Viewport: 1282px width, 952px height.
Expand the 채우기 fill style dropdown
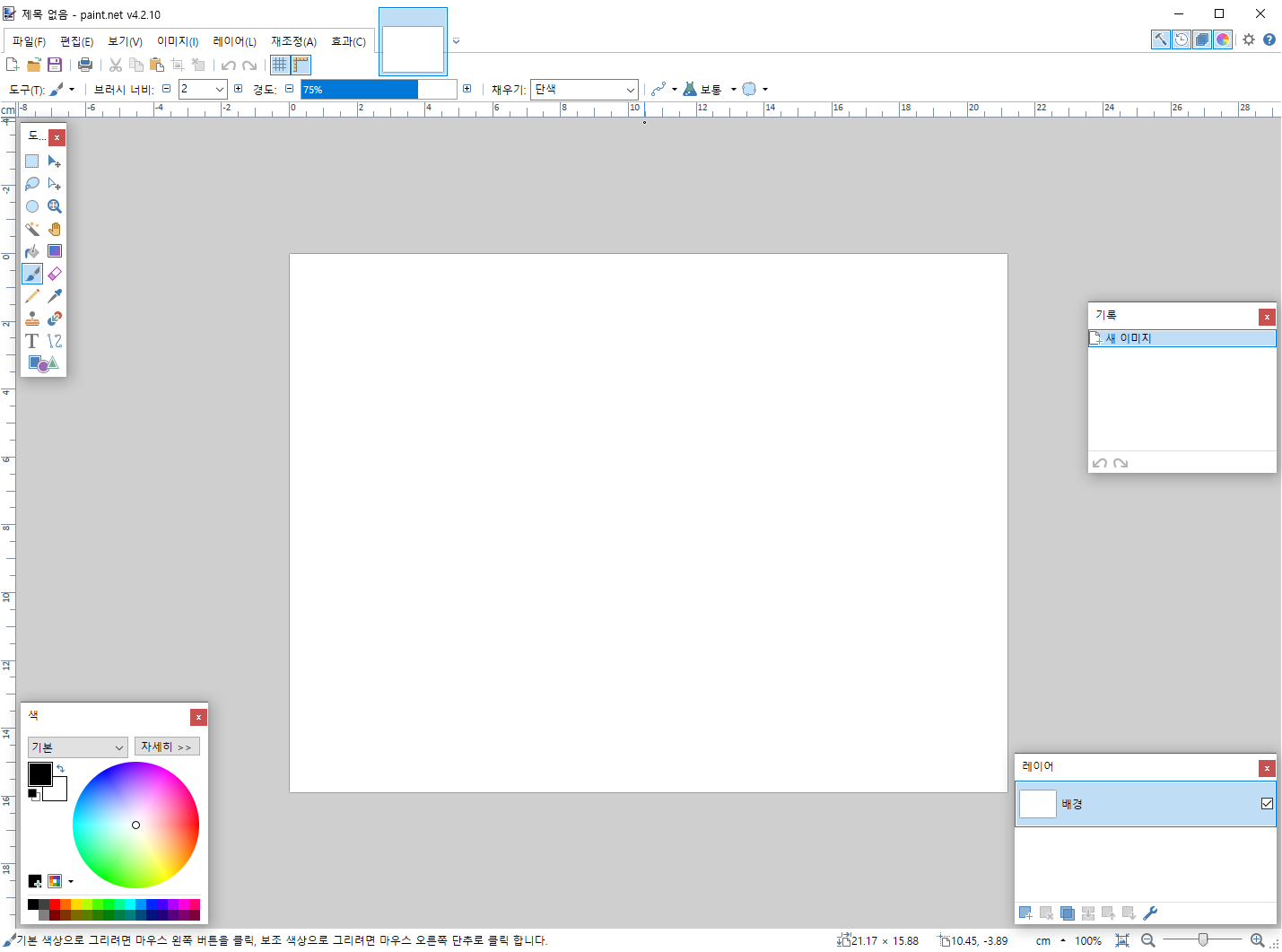(x=630, y=90)
